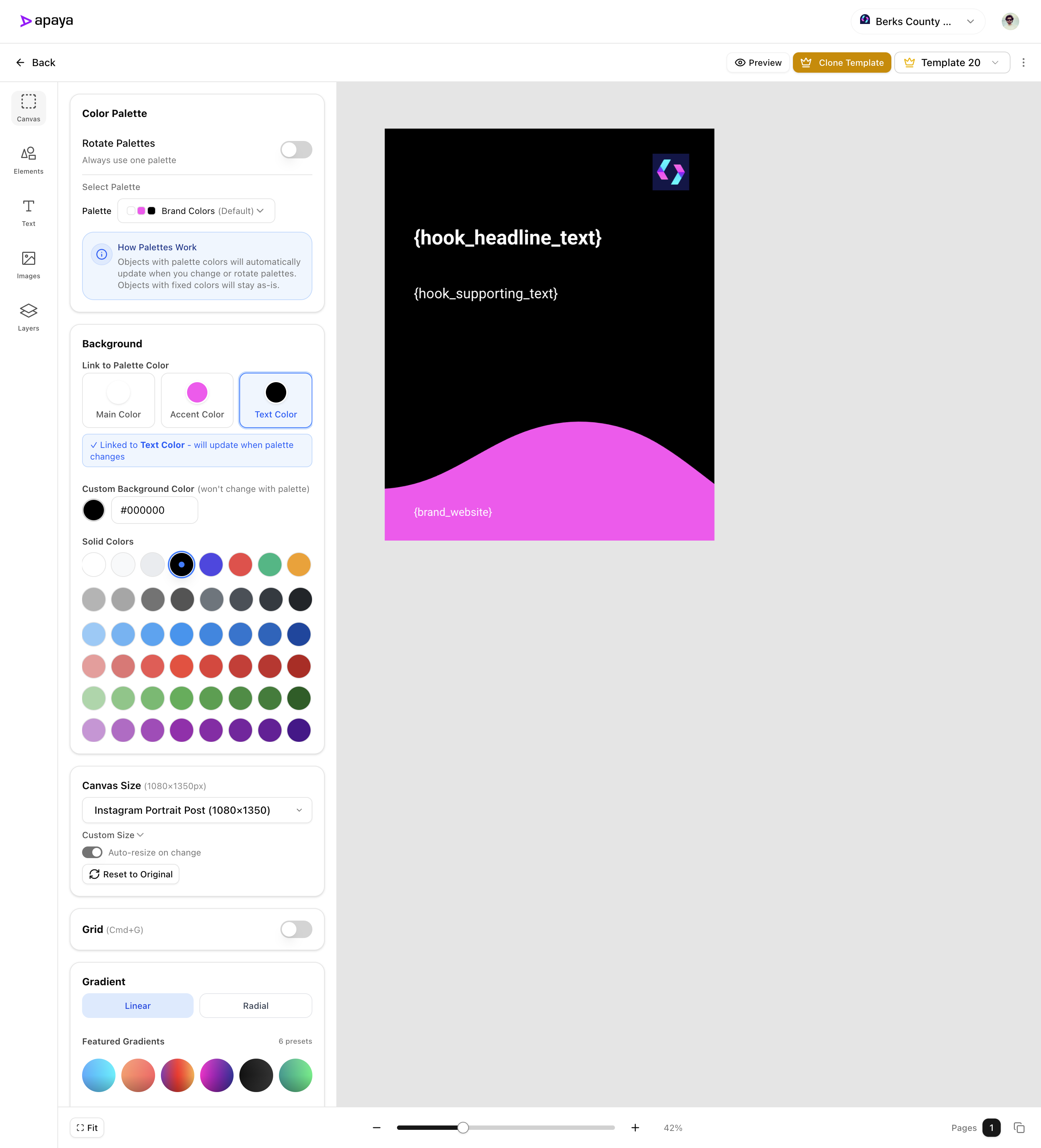
Task: Click the three-dot more options icon
Action: [1023, 62]
